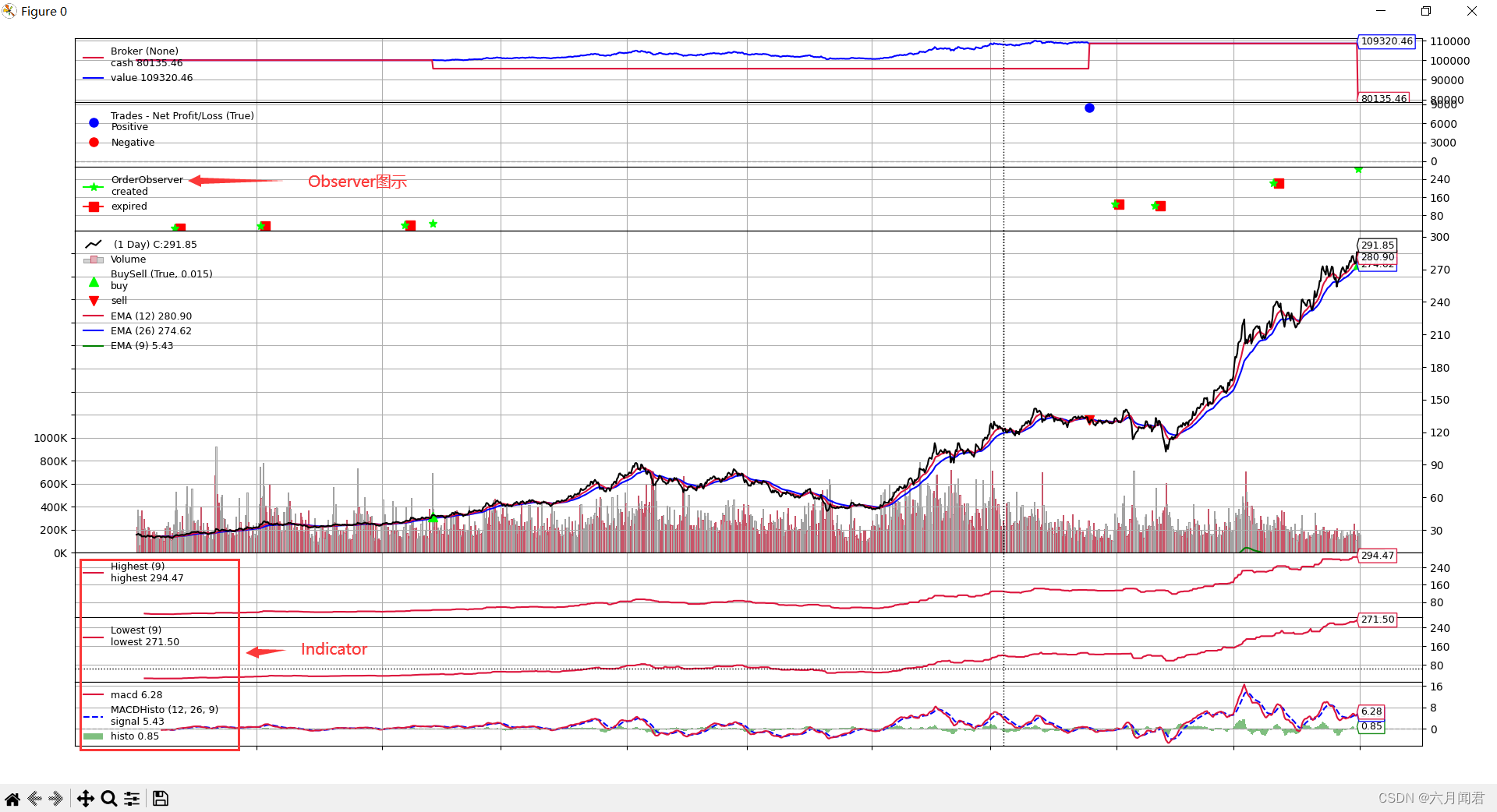Click the 0.85 histo value tag
The width and height of the screenshot is (1497, 812).
point(1371,726)
